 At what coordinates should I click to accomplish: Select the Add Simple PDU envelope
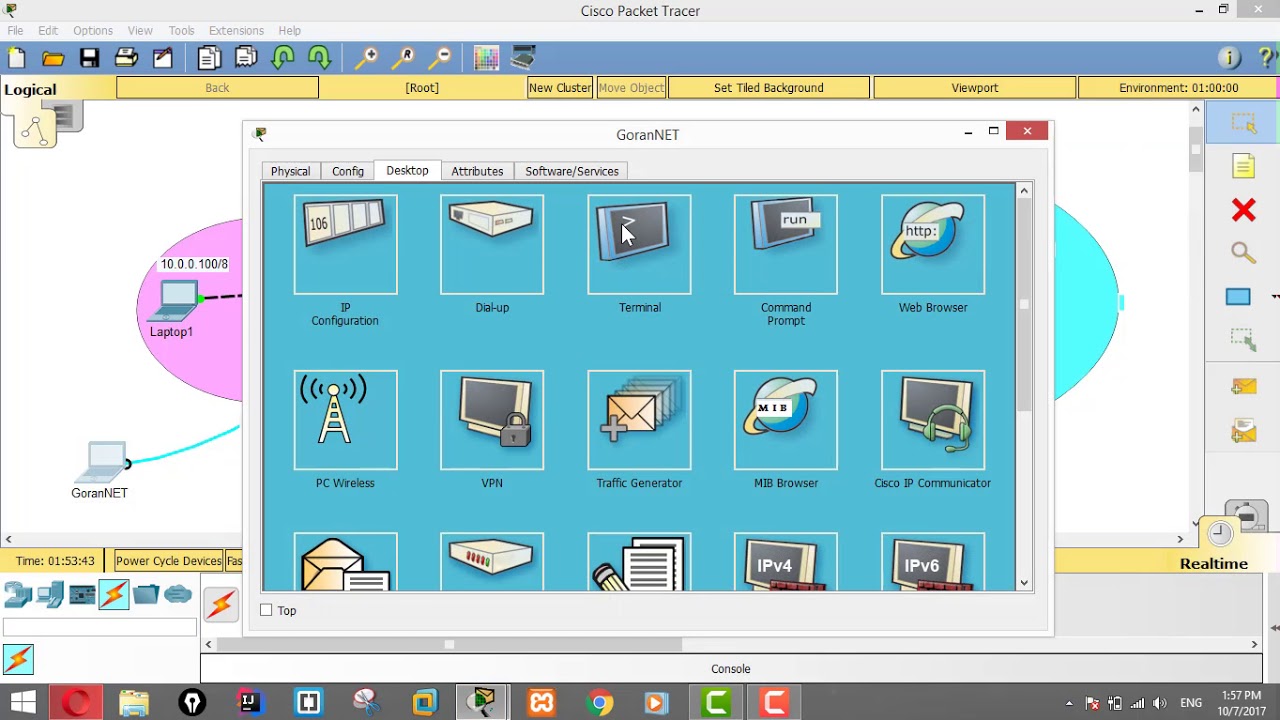click(x=1243, y=387)
